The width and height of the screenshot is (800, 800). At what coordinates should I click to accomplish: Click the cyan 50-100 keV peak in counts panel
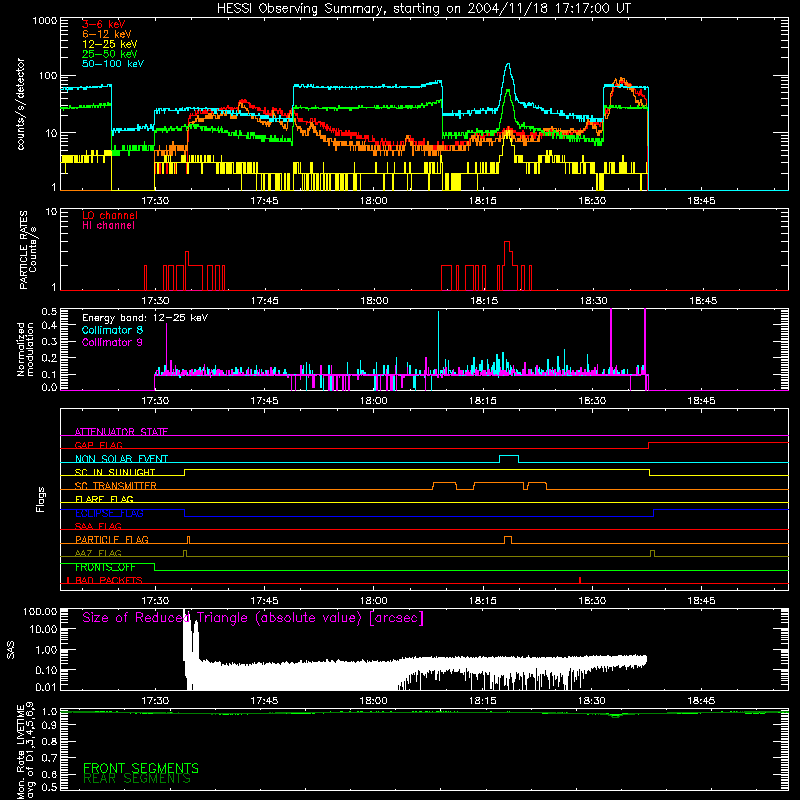508,65
